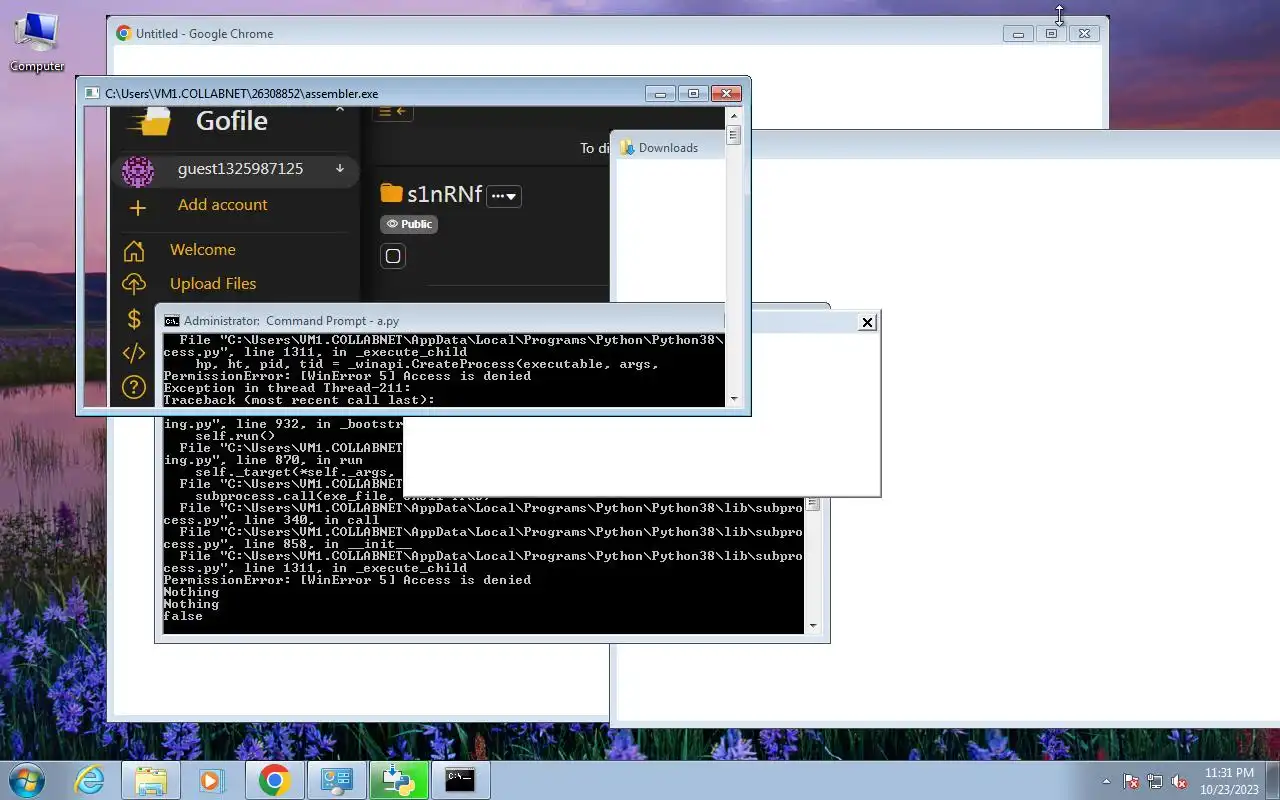Click the Gofile folder logo
The height and width of the screenshot is (800, 1280).
(x=150, y=121)
